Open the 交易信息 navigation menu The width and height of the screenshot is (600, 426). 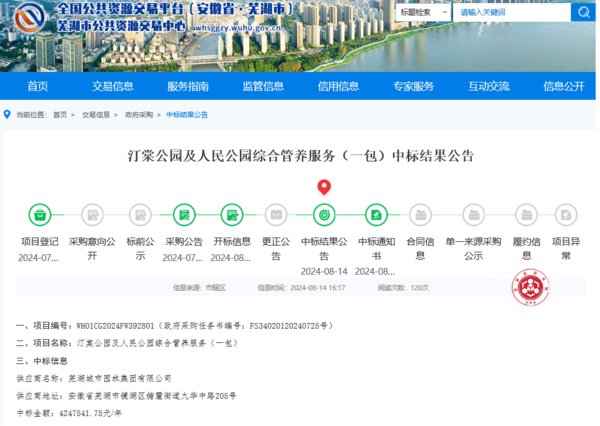coord(113,86)
